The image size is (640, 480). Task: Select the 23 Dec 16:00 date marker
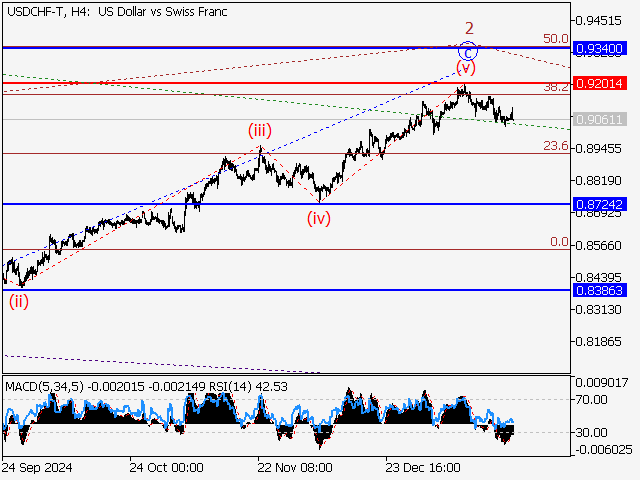(422, 467)
